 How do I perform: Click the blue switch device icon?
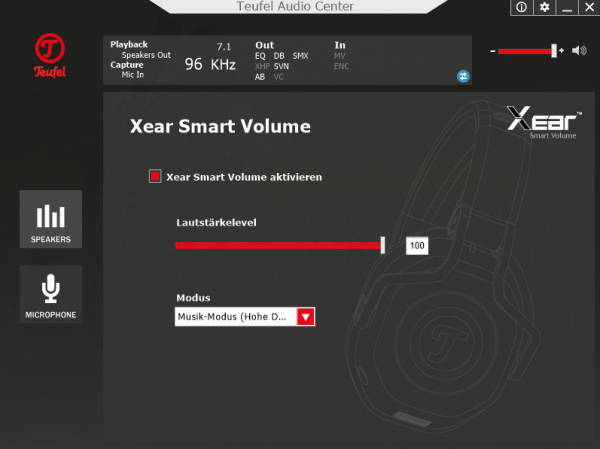point(463,77)
